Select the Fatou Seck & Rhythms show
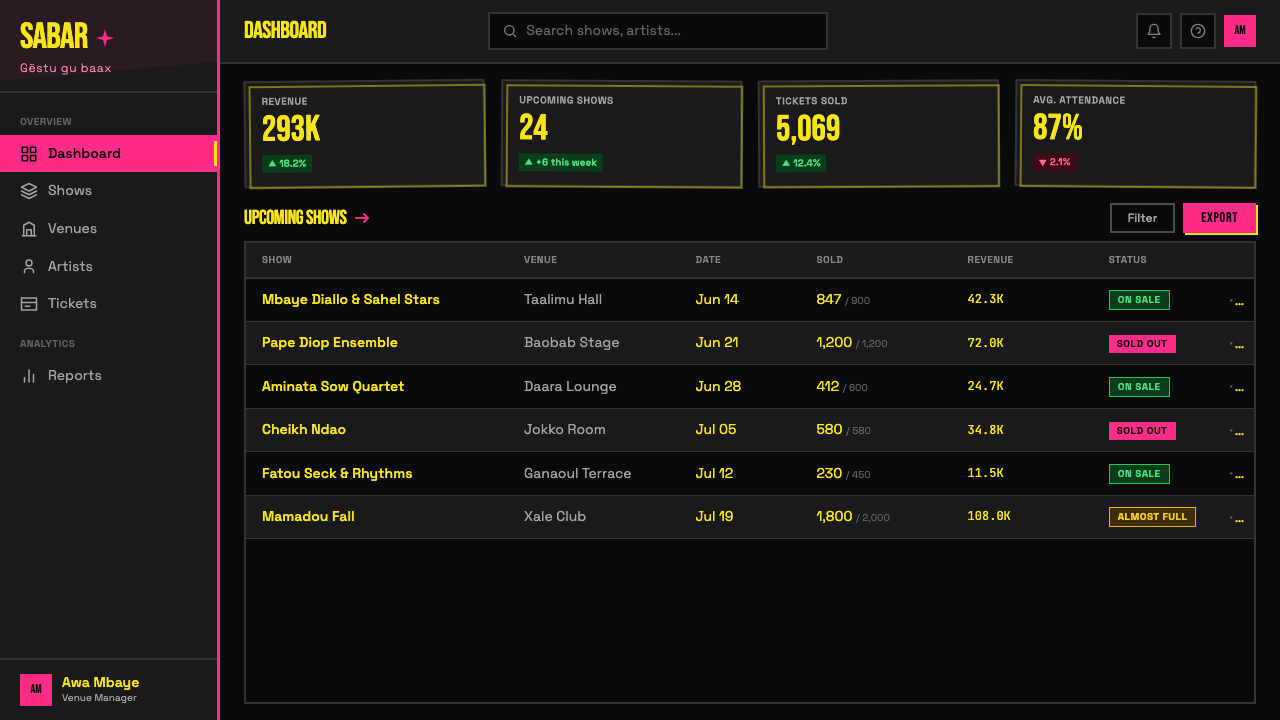This screenshot has height=720, width=1280. point(337,474)
